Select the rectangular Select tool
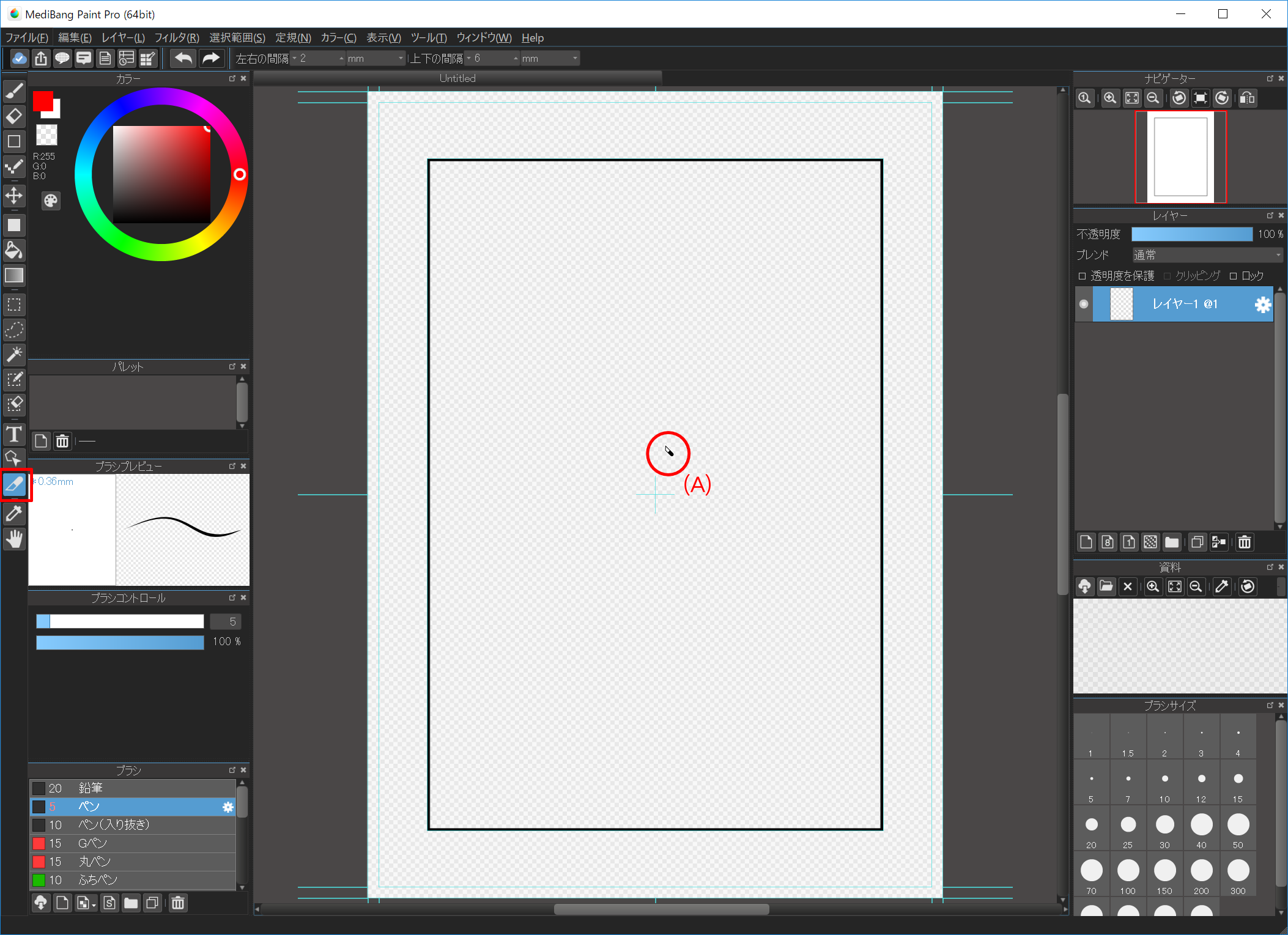Viewport: 1288px width, 935px height. coord(14,305)
